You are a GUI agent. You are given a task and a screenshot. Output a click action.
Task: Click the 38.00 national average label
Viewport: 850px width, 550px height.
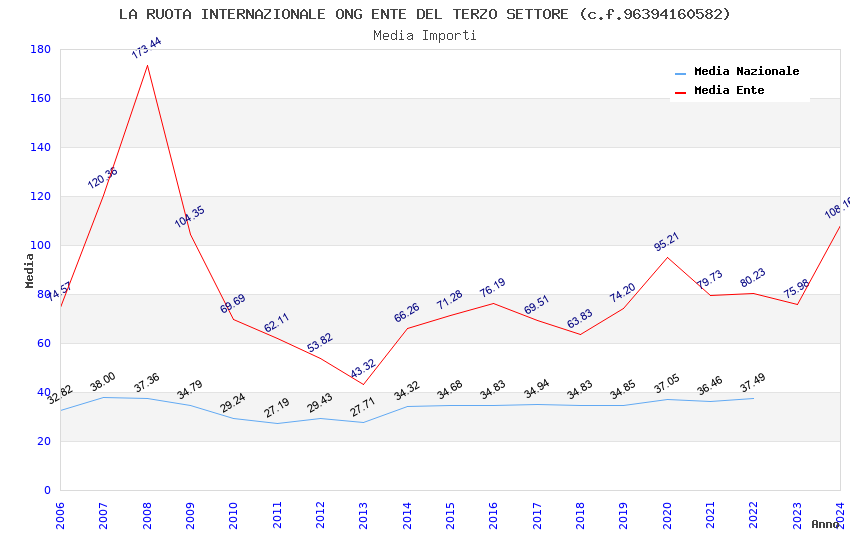click(102, 382)
